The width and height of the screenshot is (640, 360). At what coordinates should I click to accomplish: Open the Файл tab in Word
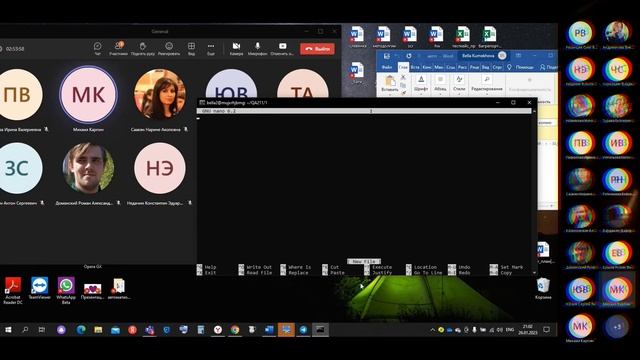point(387,67)
